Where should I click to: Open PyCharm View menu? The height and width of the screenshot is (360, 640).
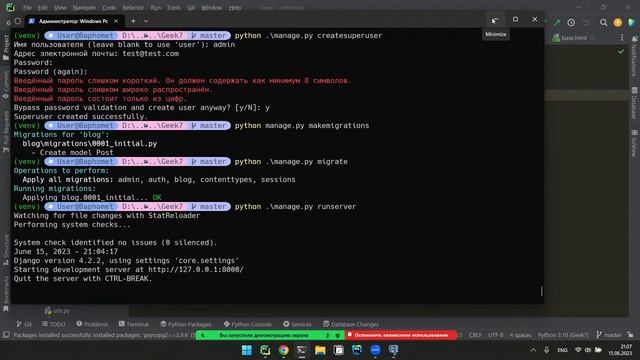point(60,8)
